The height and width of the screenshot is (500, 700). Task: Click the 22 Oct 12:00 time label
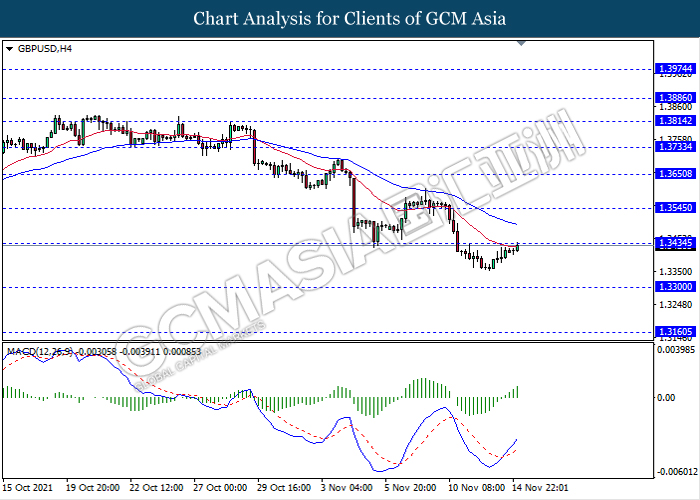point(157,488)
